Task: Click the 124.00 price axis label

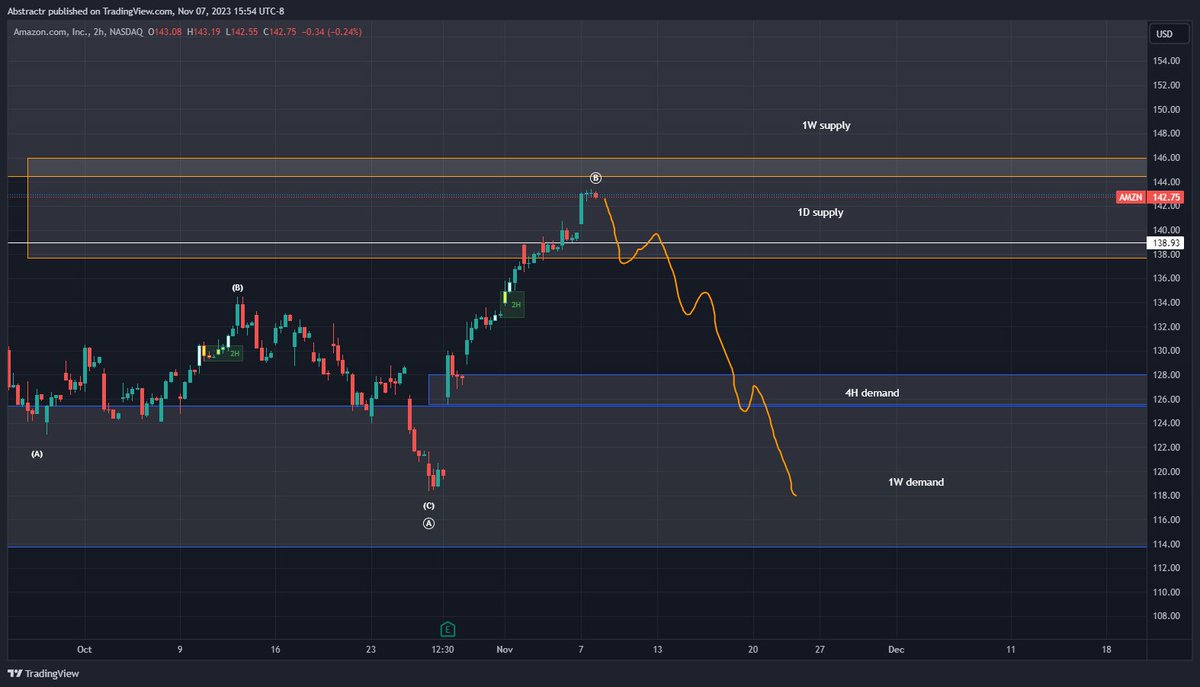Action: pyautogui.click(x=1166, y=423)
